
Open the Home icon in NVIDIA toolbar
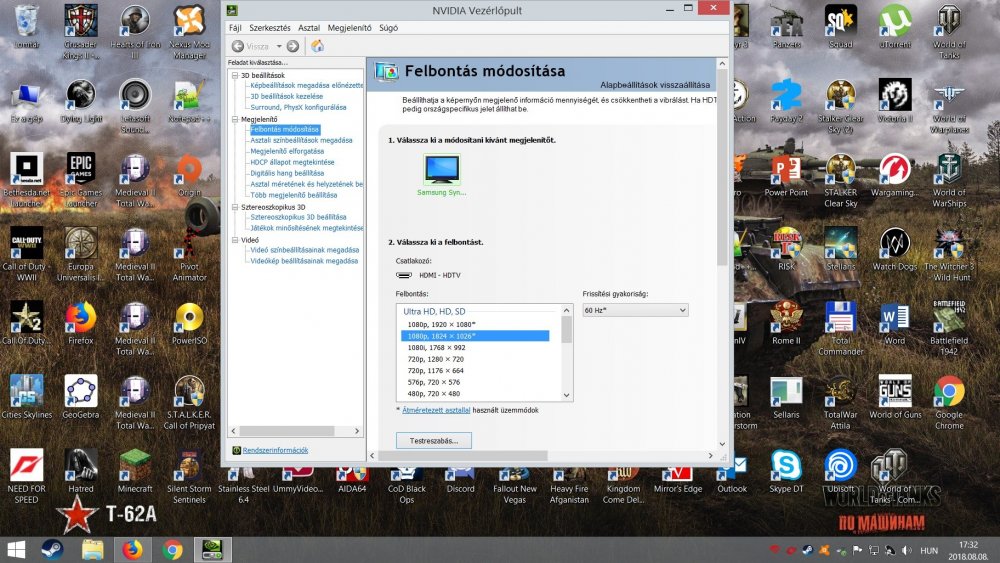pyautogui.click(x=317, y=46)
